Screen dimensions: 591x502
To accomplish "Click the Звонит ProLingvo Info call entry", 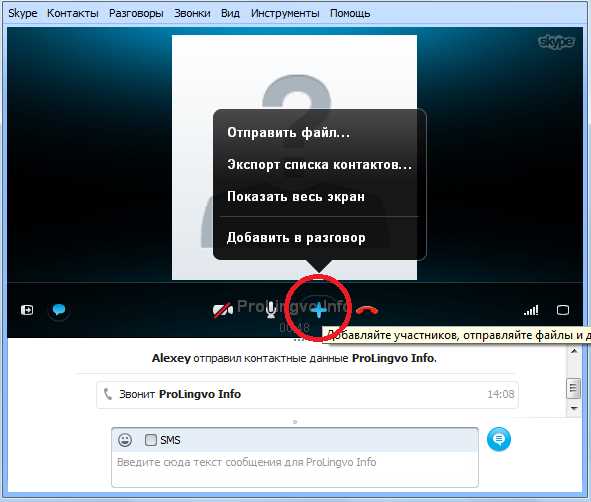I will tap(307, 395).
